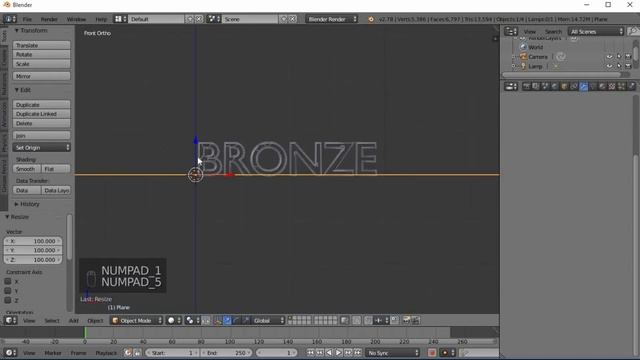Open the 3D view editor type selector
Screen dimensions: 640x360
coord(10,320)
